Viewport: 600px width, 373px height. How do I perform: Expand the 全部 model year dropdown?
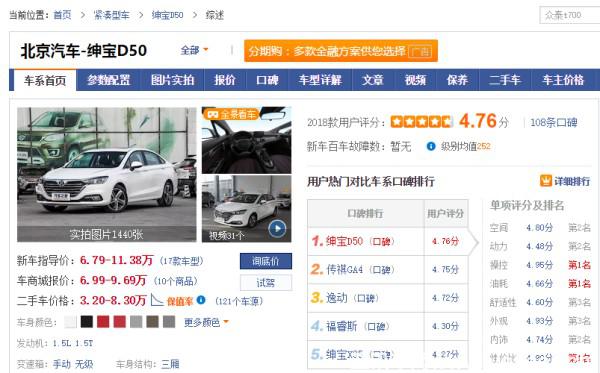coord(194,50)
